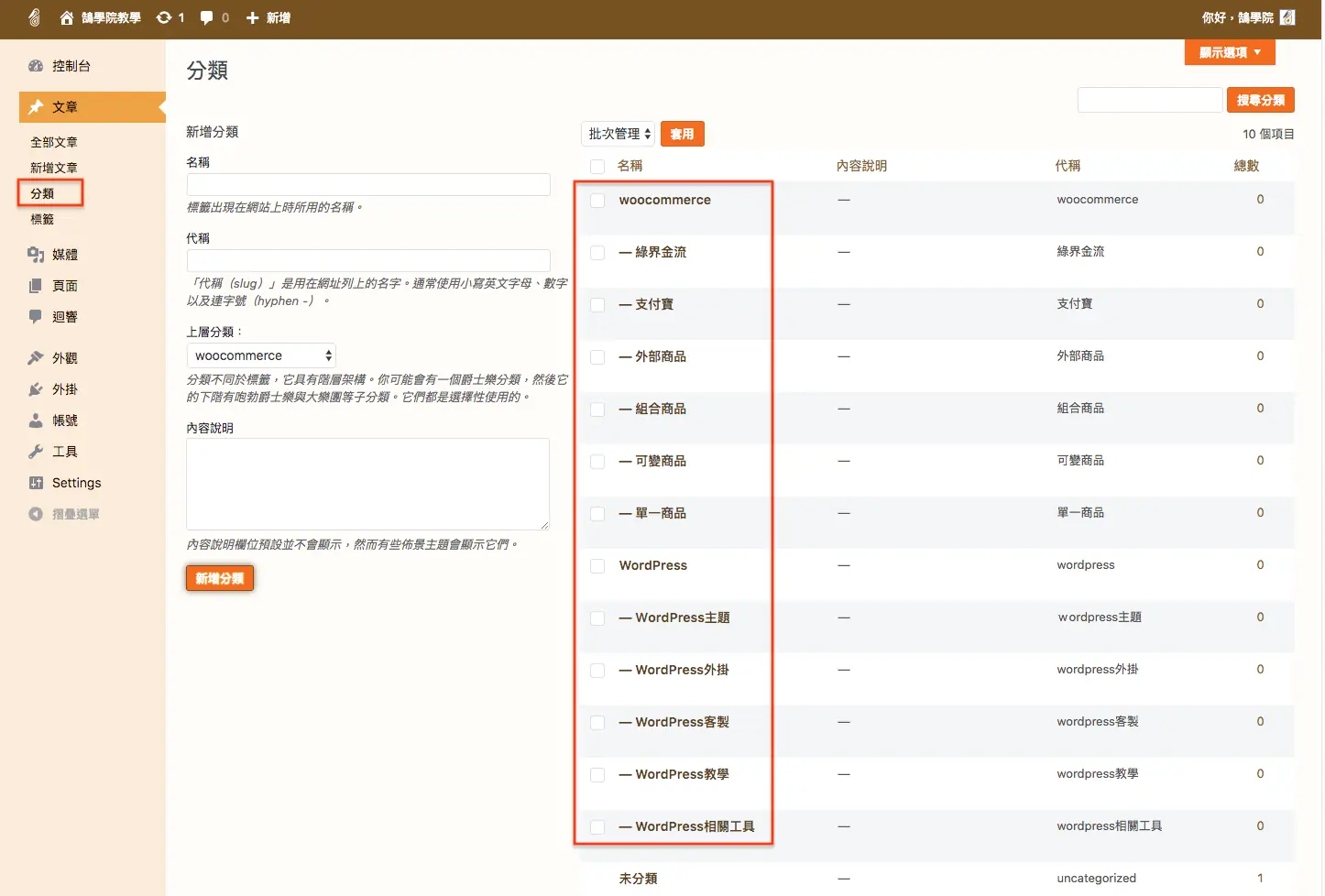Open the site home icon in the admin bar

pyautogui.click(x=67, y=17)
